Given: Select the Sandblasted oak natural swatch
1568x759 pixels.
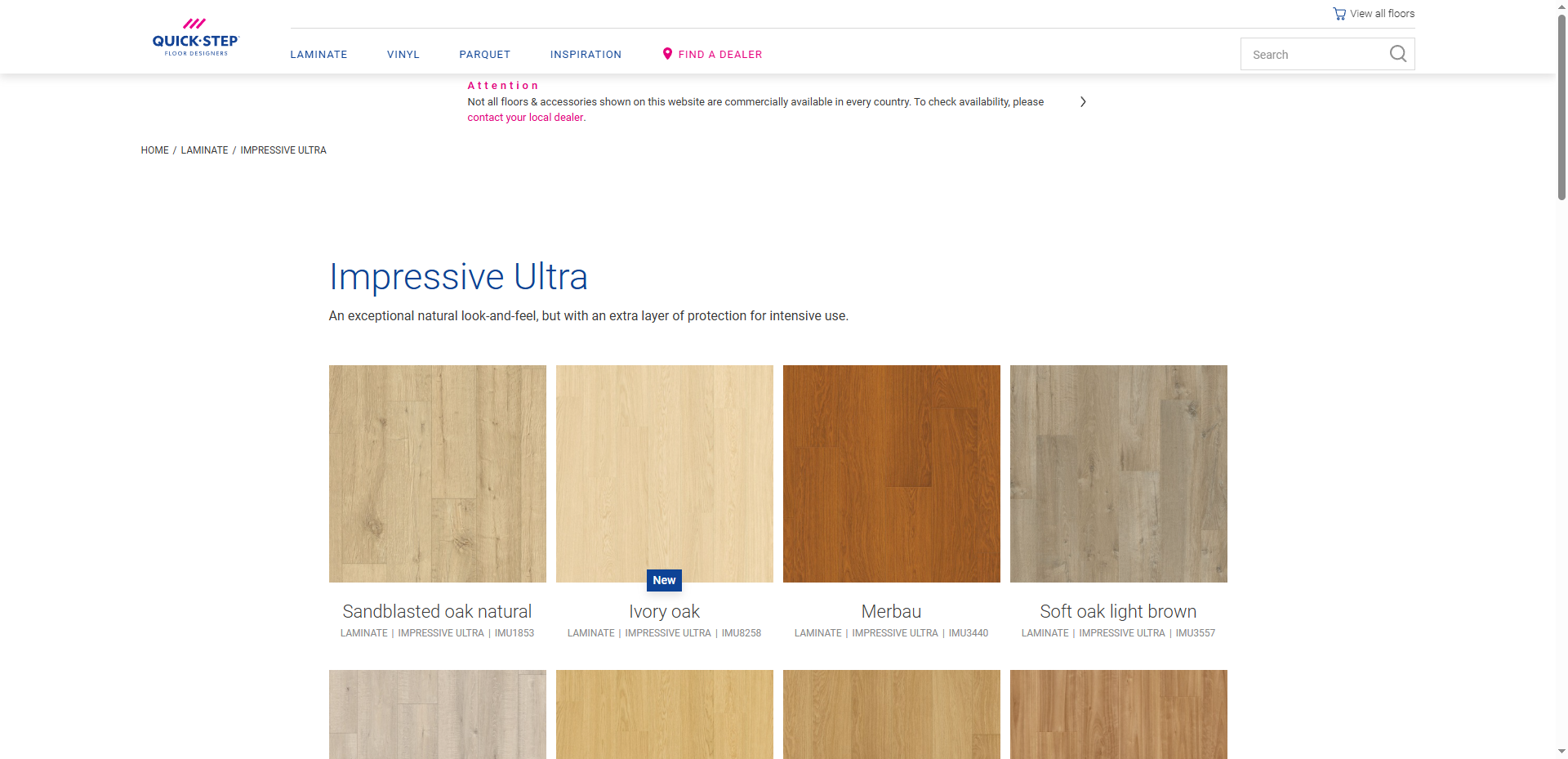Looking at the screenshot, I should 437,474.
